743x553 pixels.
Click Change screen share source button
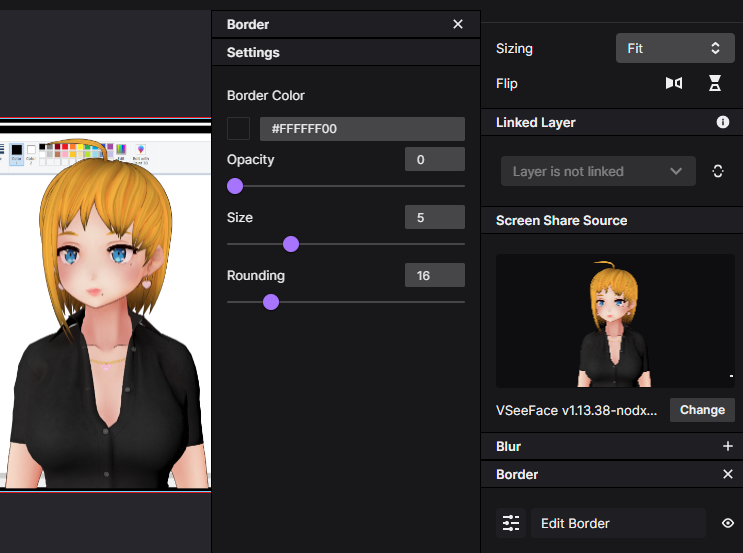[702, 410]
